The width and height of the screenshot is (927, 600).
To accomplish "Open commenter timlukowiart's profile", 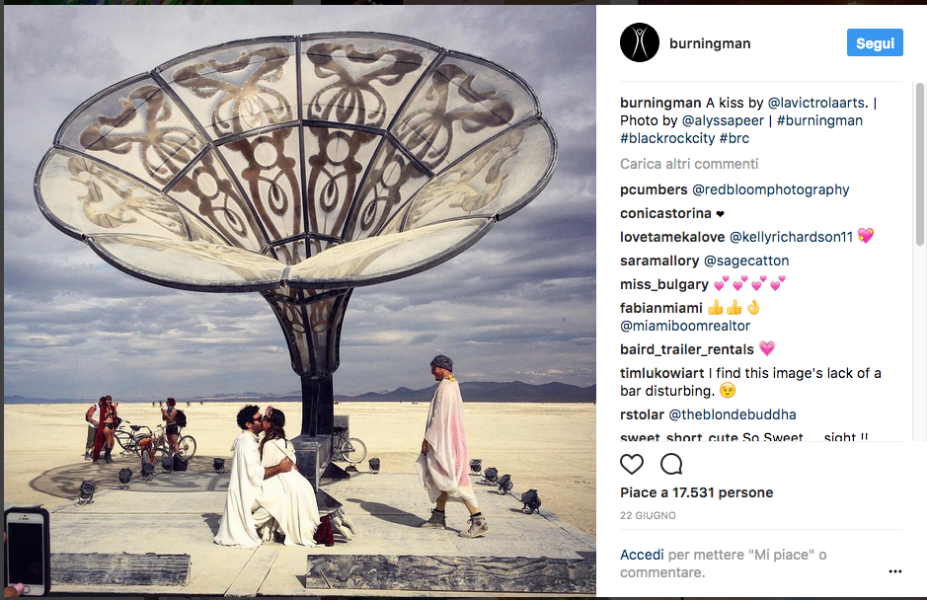I will (x=662, y=373).
